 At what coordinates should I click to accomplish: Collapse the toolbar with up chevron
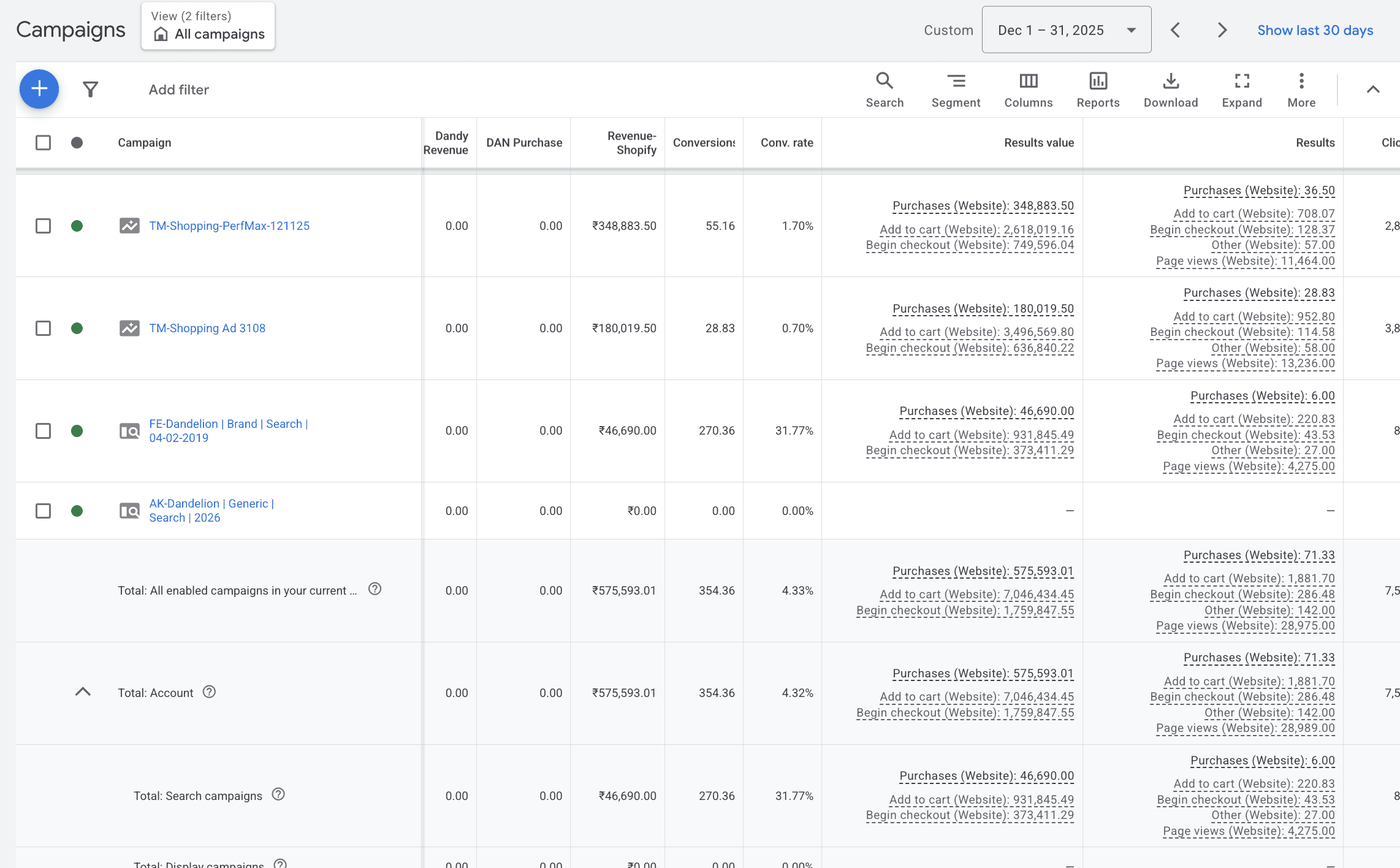(1373, 89)
